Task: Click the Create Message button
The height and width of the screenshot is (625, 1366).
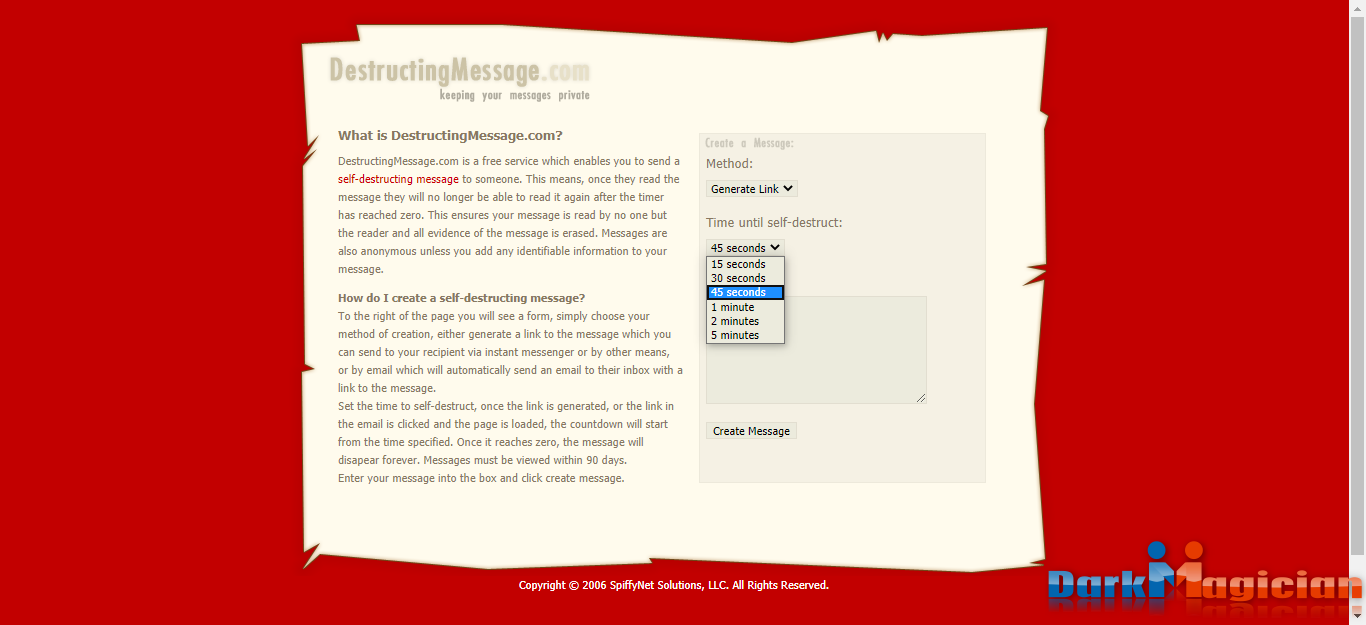Action: 751,431
